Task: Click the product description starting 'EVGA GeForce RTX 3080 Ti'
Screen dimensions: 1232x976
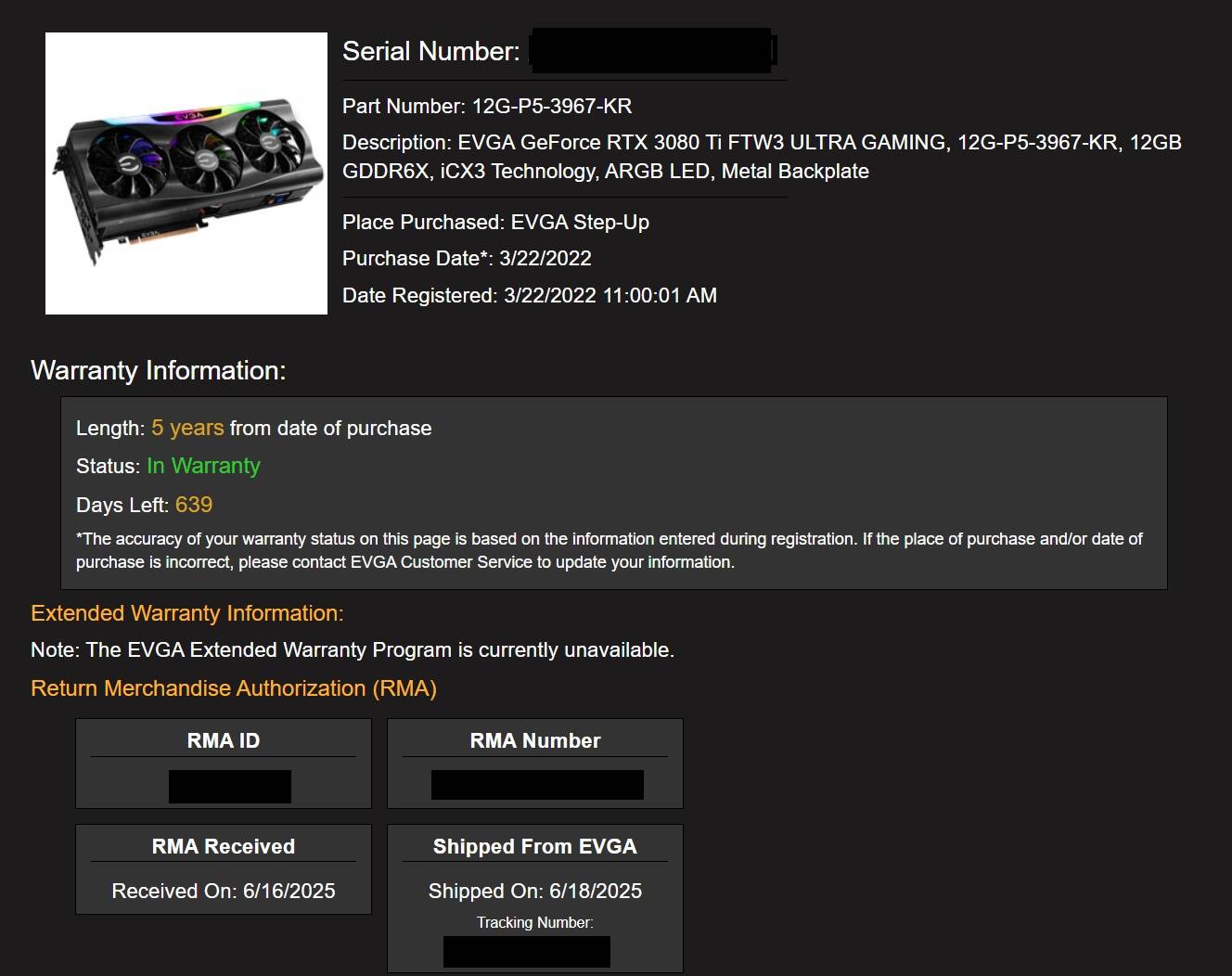Action: tap(762, 157)
